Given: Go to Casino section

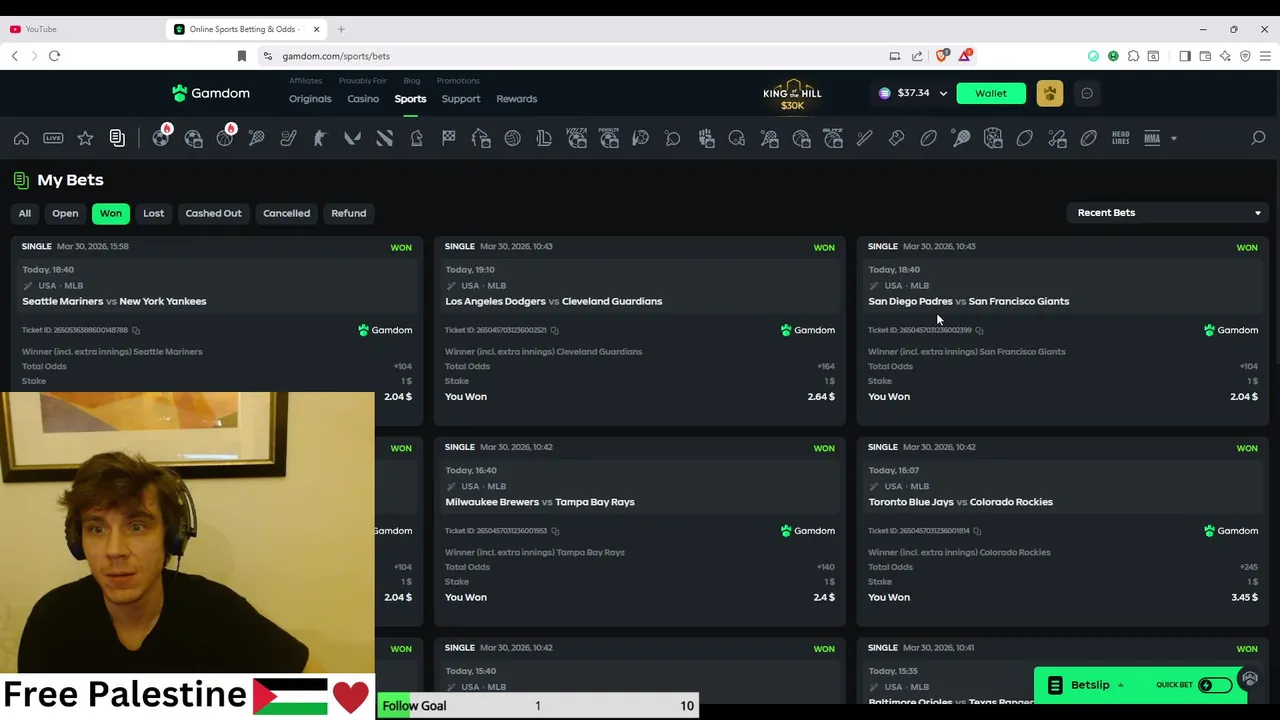Looking at the screenshot, I should click(363, 99).
